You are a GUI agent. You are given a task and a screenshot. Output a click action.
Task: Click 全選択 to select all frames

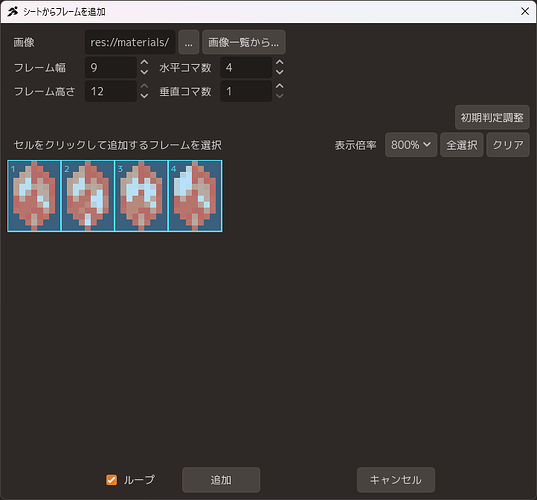(462, 145)
